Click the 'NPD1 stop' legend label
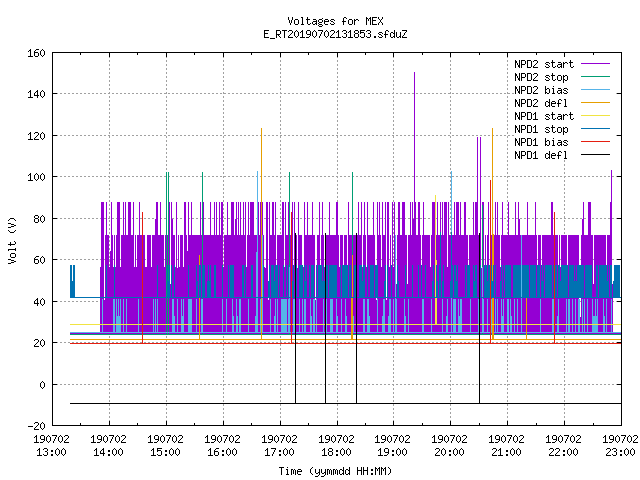Viewport: 640px width, 480px height. pos(541,129)
